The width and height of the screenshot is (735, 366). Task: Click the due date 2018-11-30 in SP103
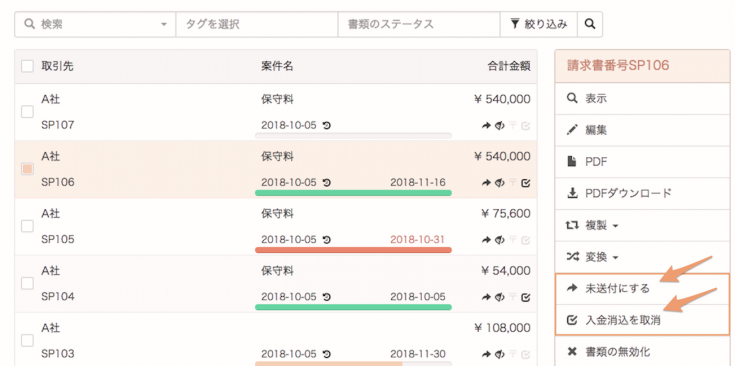pos(418,354)
